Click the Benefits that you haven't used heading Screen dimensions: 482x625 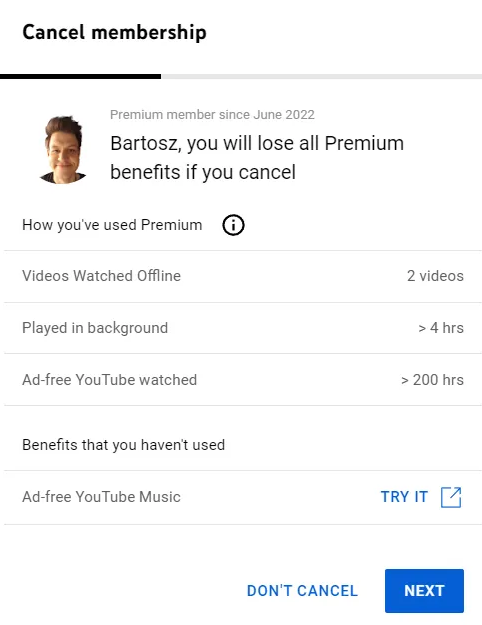(x=124, y=445)
